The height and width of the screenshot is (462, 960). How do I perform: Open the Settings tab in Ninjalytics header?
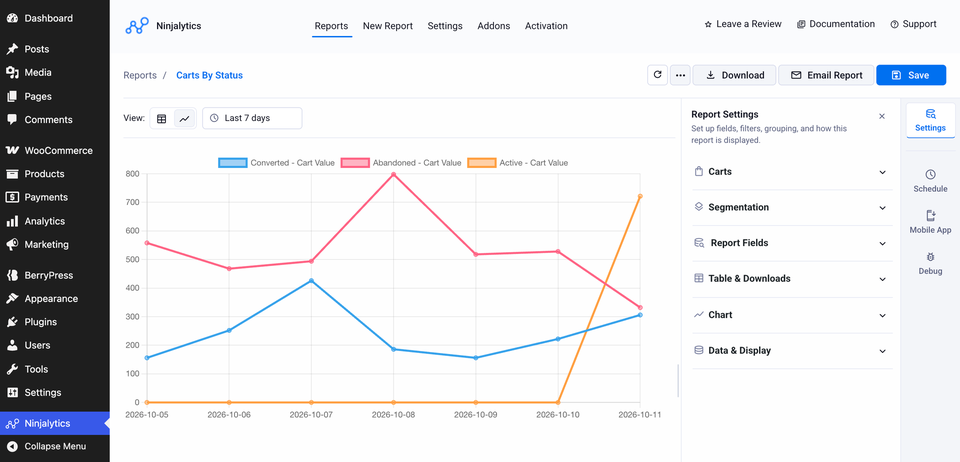(x=444, y=26)
